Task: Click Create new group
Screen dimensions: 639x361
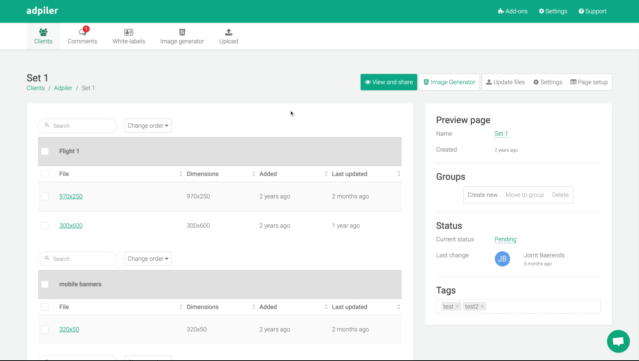Action: point(483,195)
